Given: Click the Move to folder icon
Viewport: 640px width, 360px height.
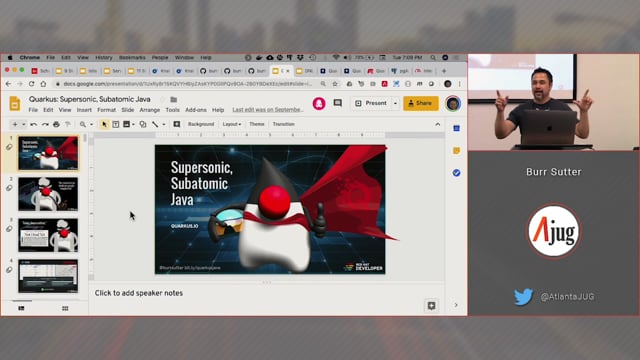Looking at the screenshot, I should coord(173,99).
